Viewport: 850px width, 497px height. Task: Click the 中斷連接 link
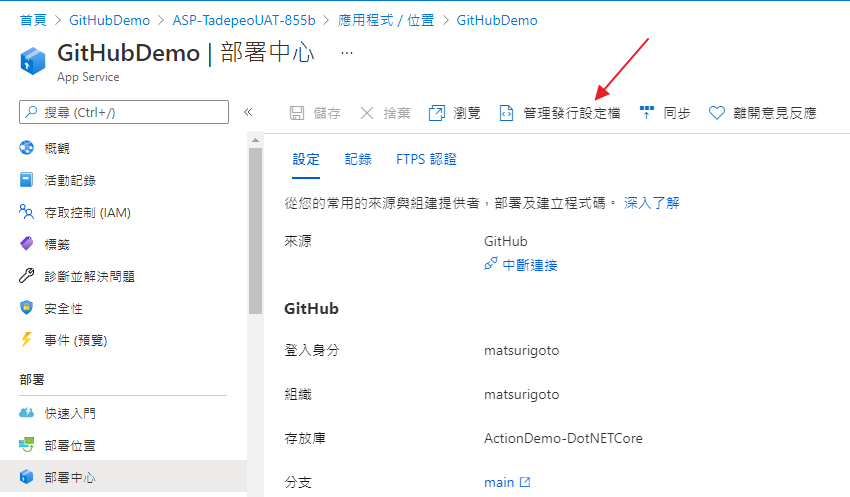point(530,265)
